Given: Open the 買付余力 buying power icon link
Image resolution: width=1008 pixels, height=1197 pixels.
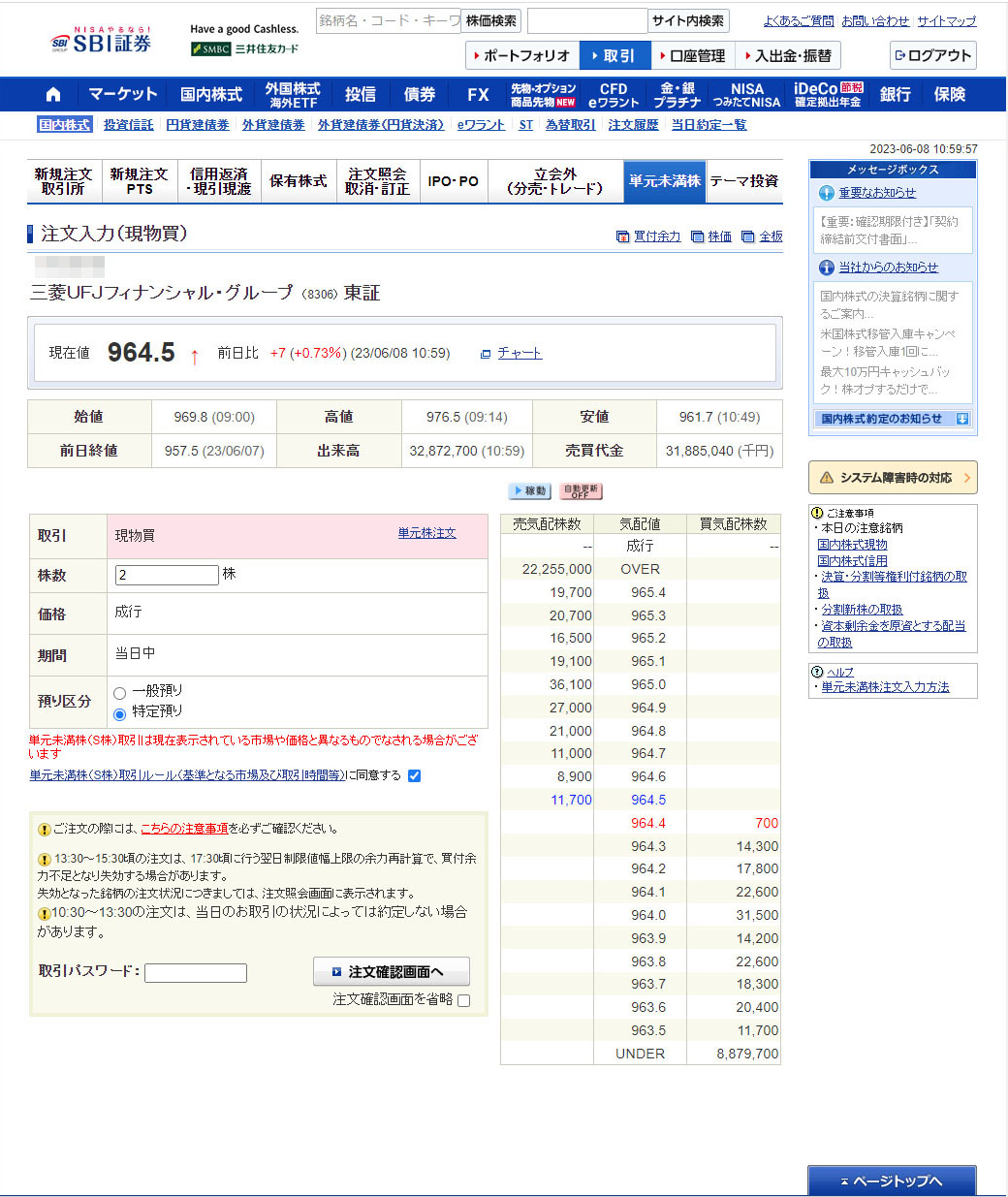Looking at the screenshot, I should coord(622,236).
